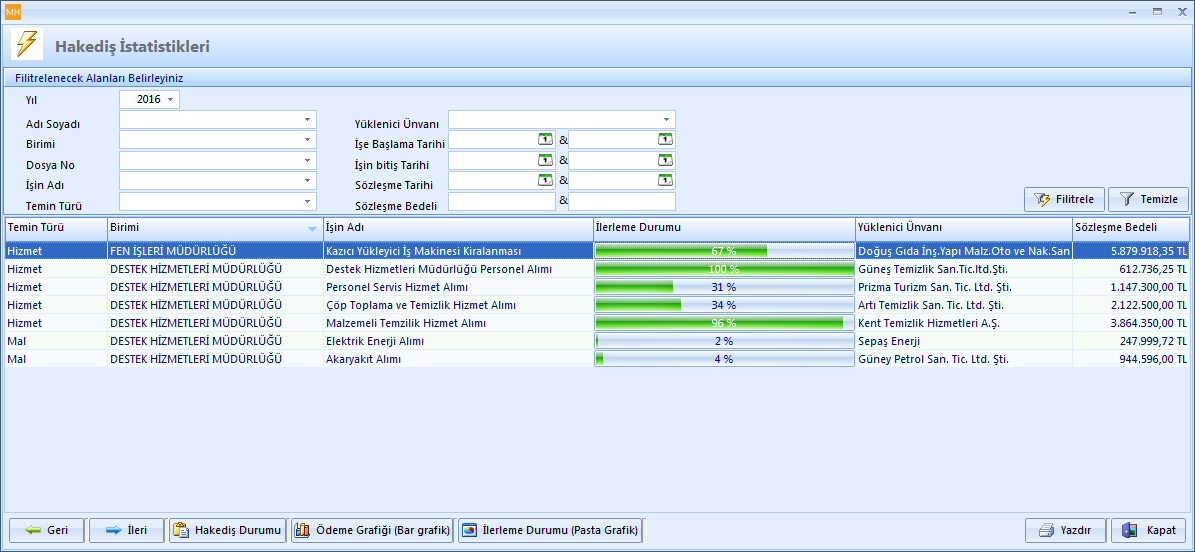This screenshot has height=552, width=1195.
Task: Click the first Sözleşme Bedeli input field
Action: 501,202
